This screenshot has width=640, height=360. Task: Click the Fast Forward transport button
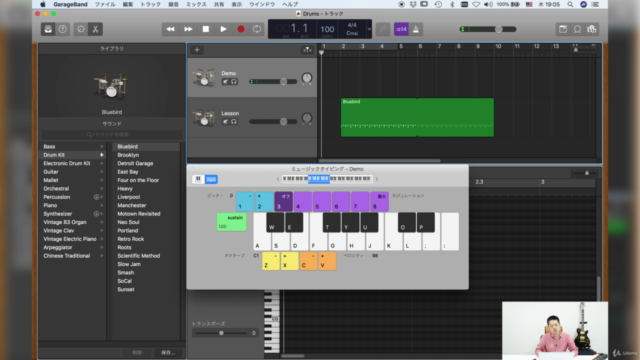point(188,29)
